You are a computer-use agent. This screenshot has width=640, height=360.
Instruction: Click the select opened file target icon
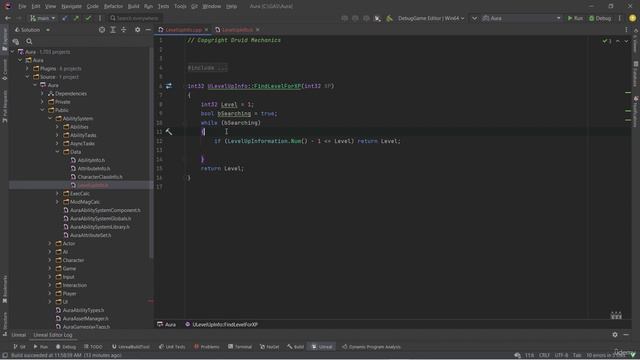102,30
